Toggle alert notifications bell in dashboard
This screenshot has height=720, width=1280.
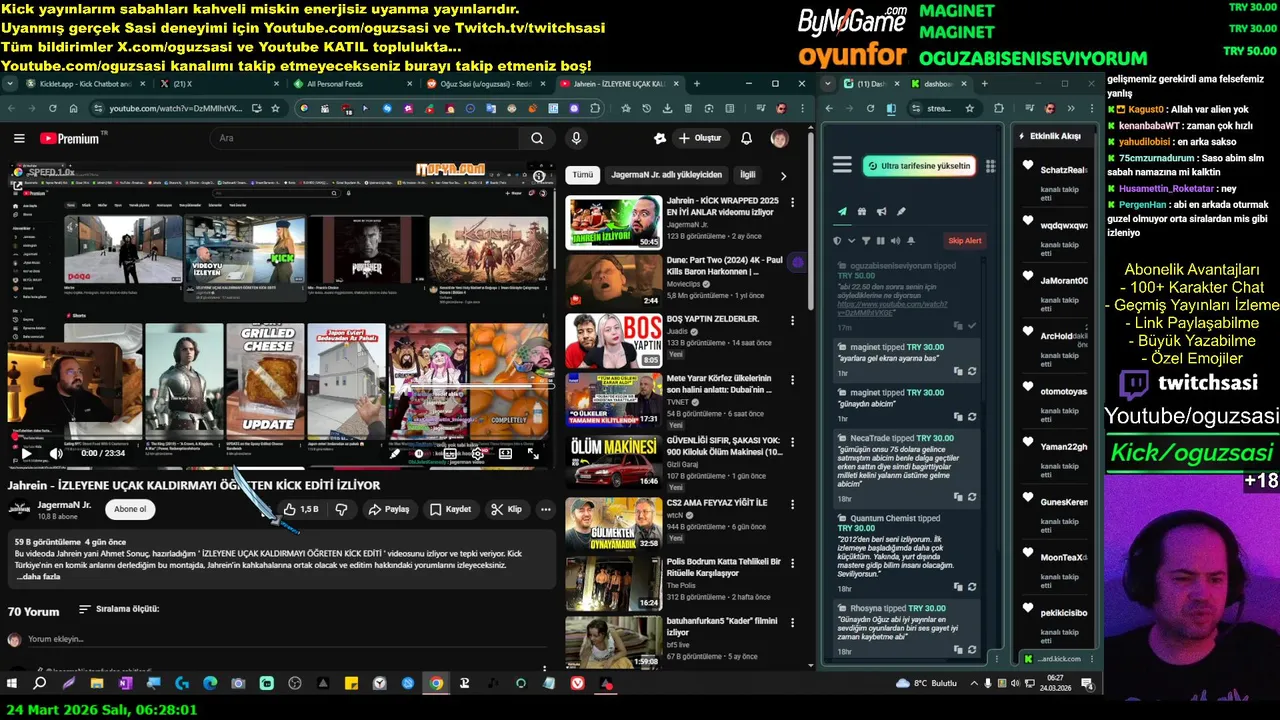[x=910, y=241]
